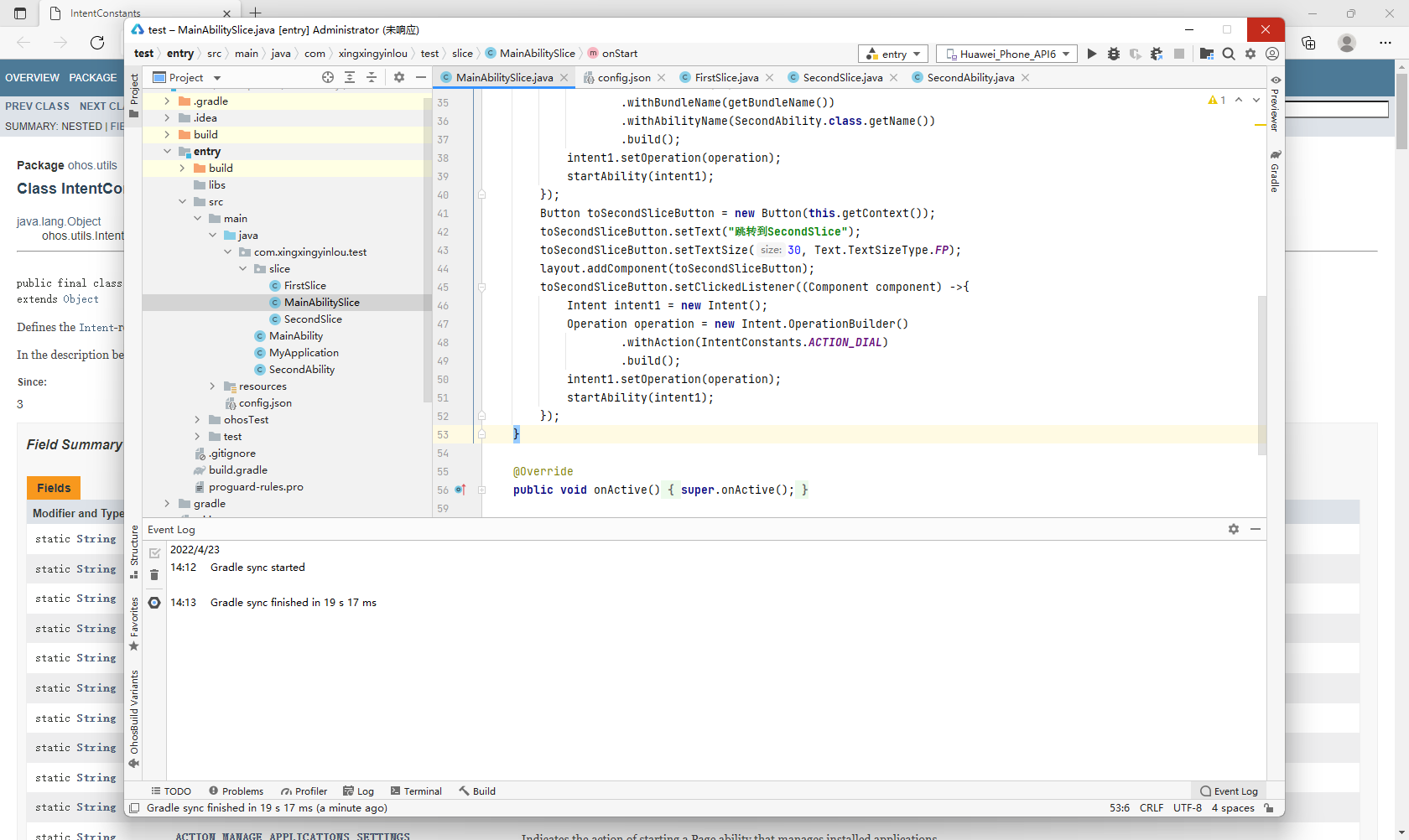Select SecondAbility in project tree
The height and width of the screenshot is (840, 1409).
(x=302, y=369)
